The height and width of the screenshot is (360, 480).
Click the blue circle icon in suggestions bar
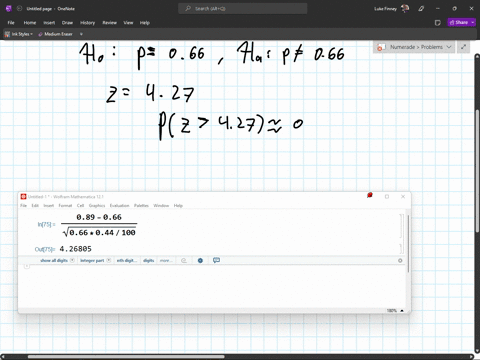click(x=200, y=260)
